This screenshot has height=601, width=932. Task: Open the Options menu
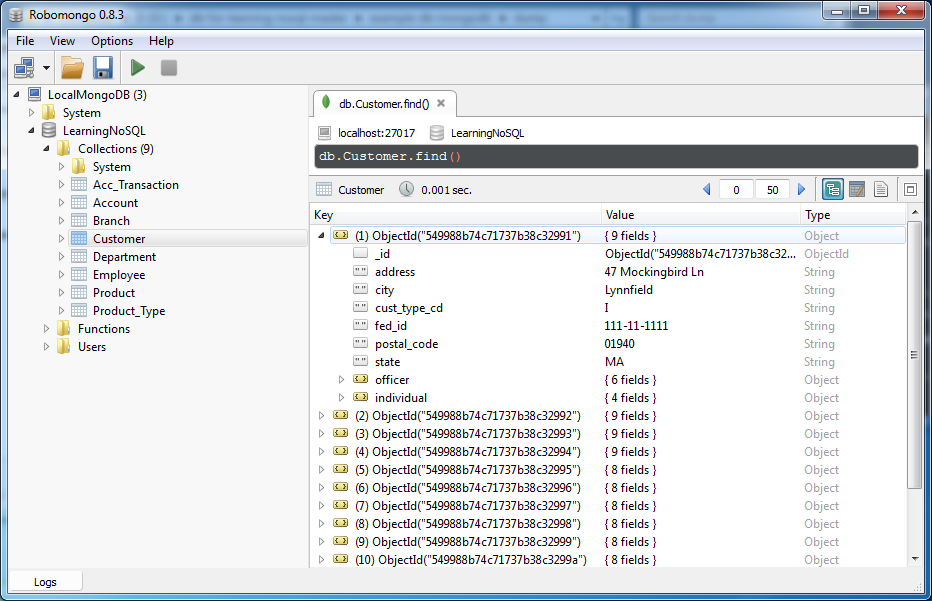click(x=112, y=41)
